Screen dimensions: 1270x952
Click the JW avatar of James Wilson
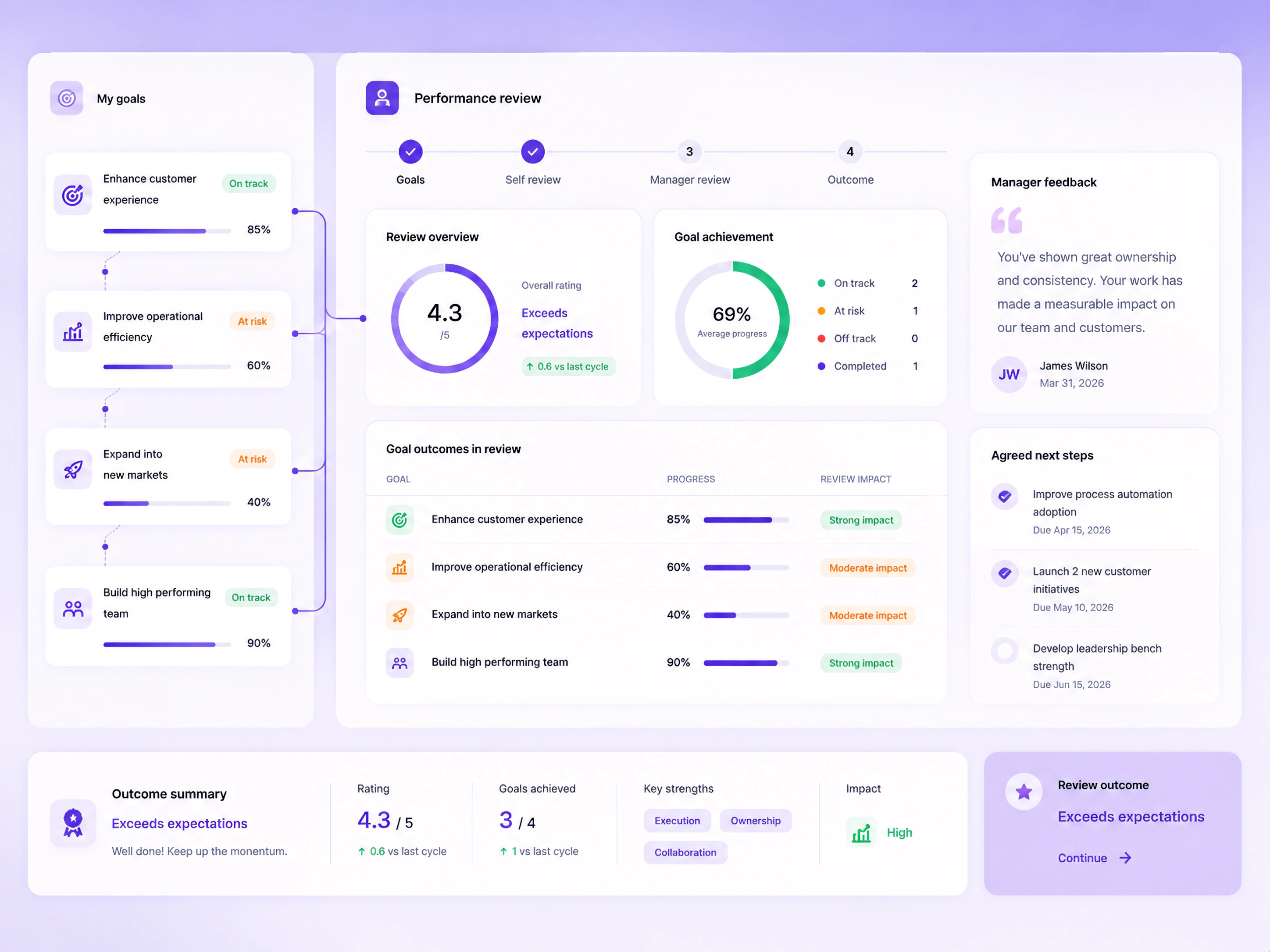pyautogui.click(x=1009, y=375)
